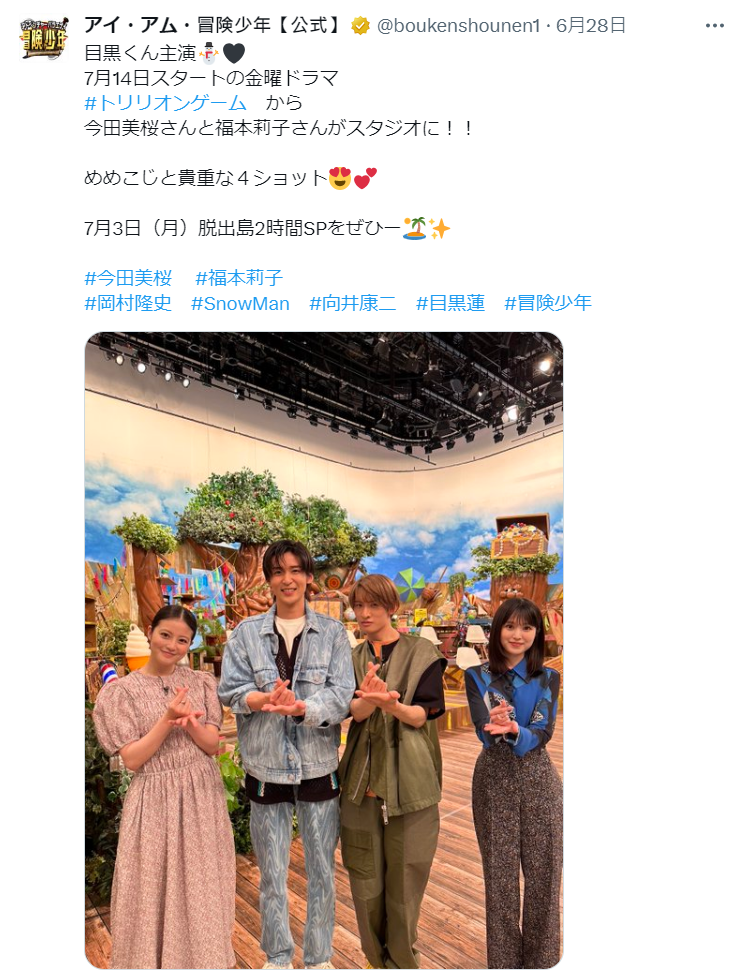The width and height of the screenshot is (747, 976).
Task: Click the black heart emoji
Action: (233, 54)
